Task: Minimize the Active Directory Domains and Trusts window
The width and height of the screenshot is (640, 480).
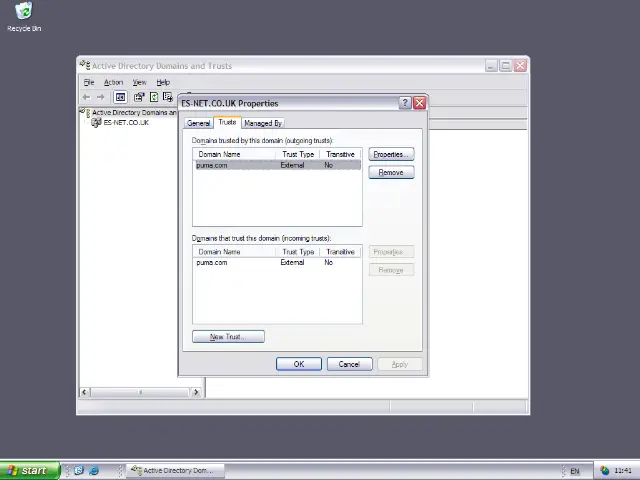Action: [x=491, y=66]
